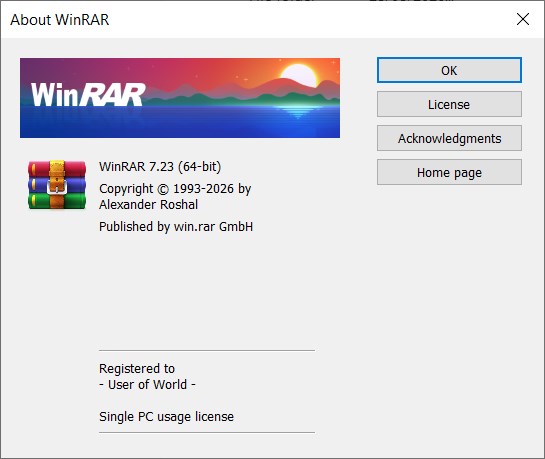
Task: Open the License information
Action: click(449, 104)
